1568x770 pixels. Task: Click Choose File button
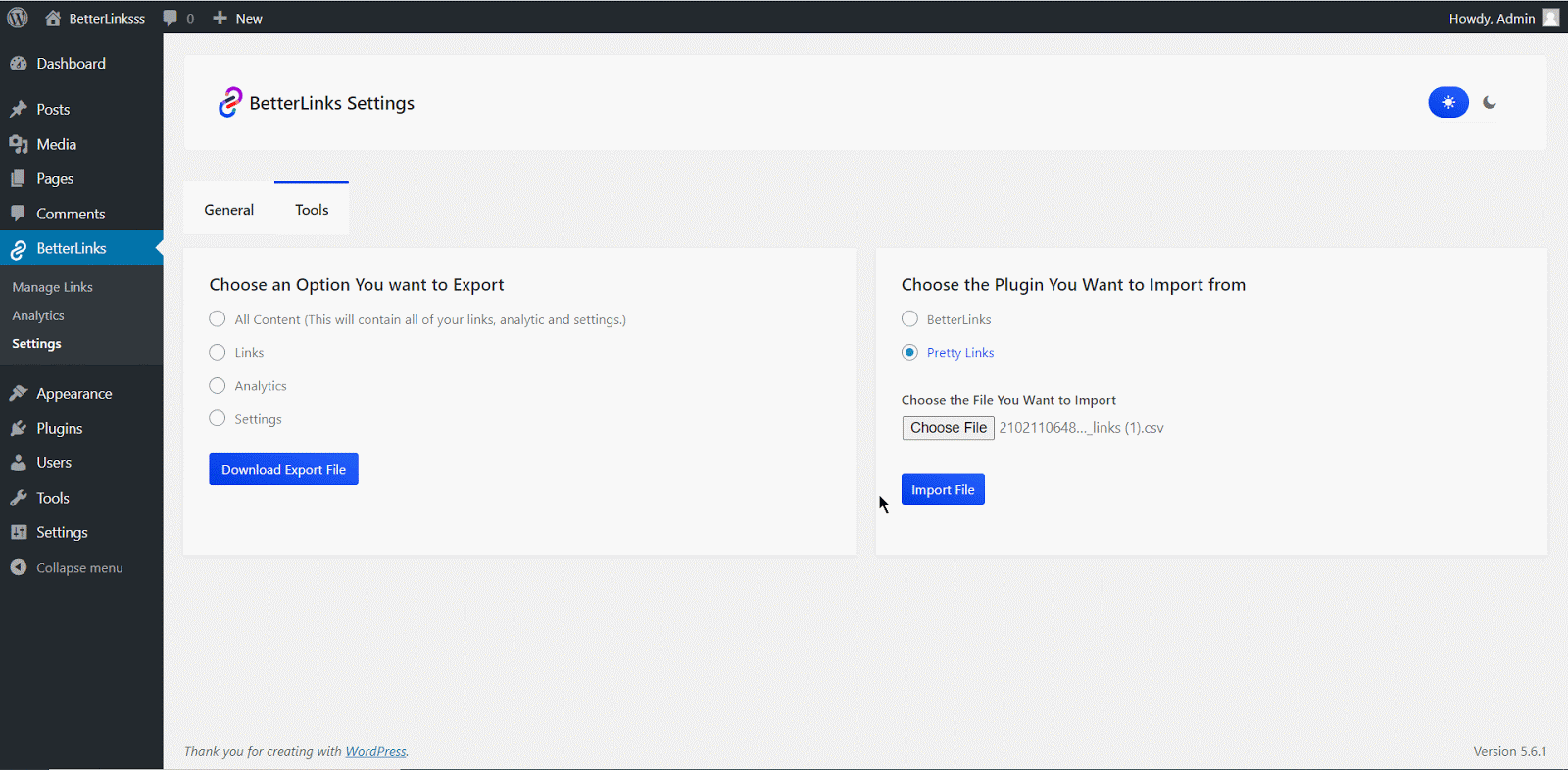click(x=949, y=428)
